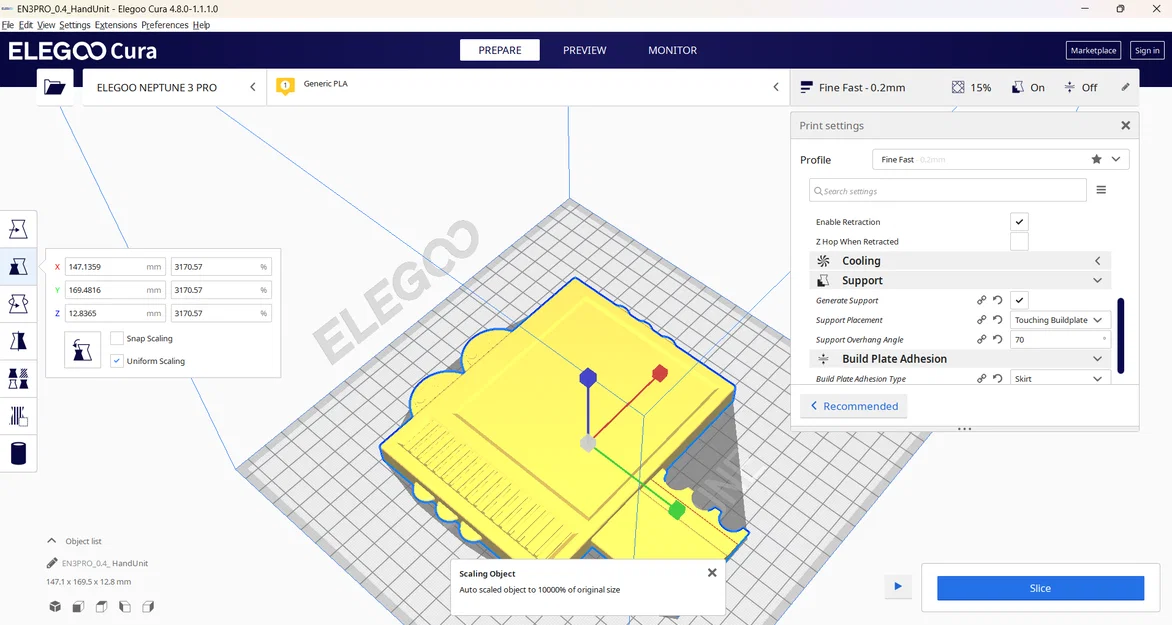Toggle the Enable Retraction checkbox

pos(1019,221)
